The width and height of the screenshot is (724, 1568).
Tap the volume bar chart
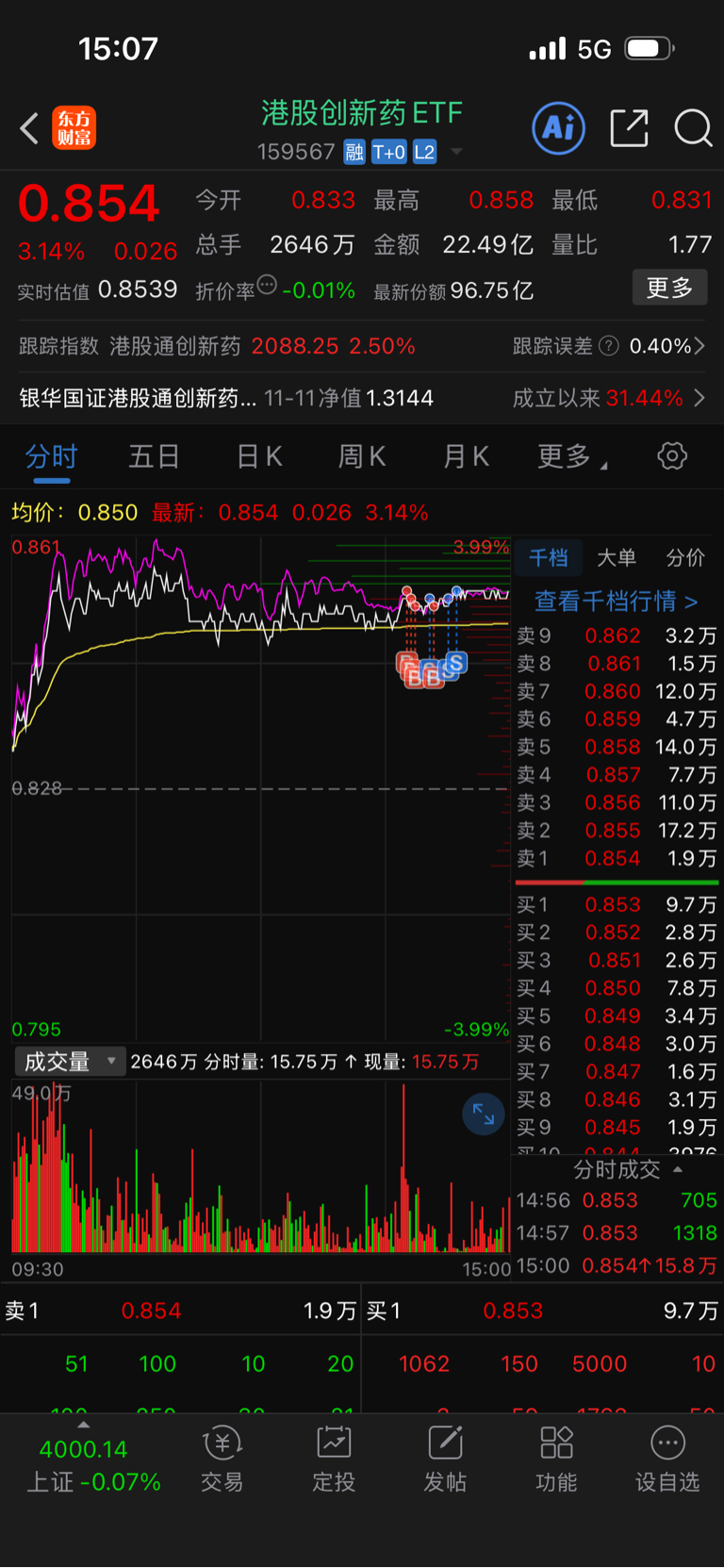261,1167
